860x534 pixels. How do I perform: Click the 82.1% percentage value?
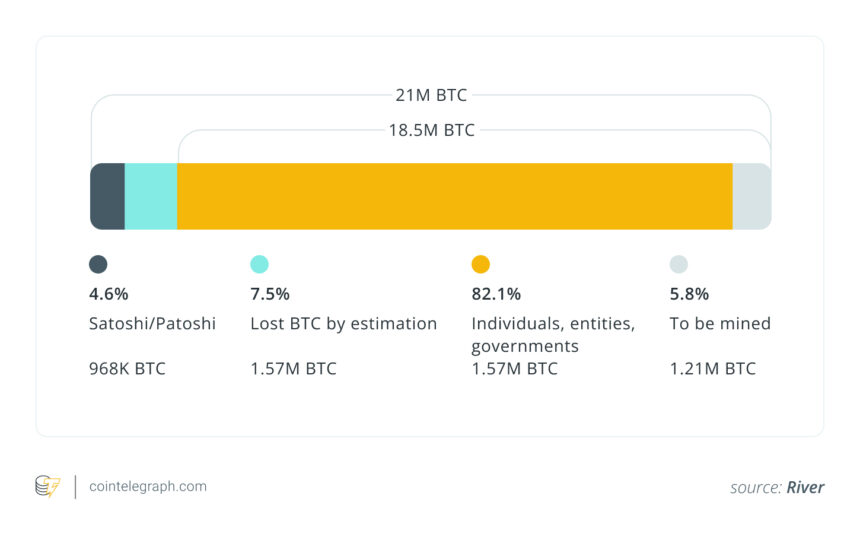point(495,294)
